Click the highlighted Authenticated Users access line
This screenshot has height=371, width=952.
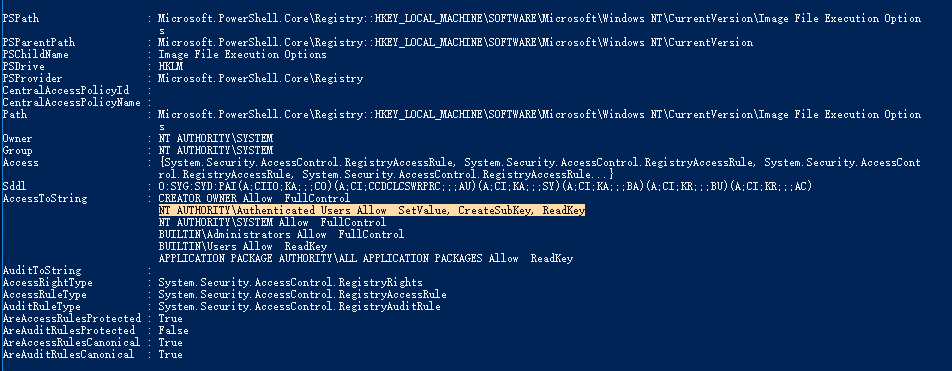[x=372, y=211]
